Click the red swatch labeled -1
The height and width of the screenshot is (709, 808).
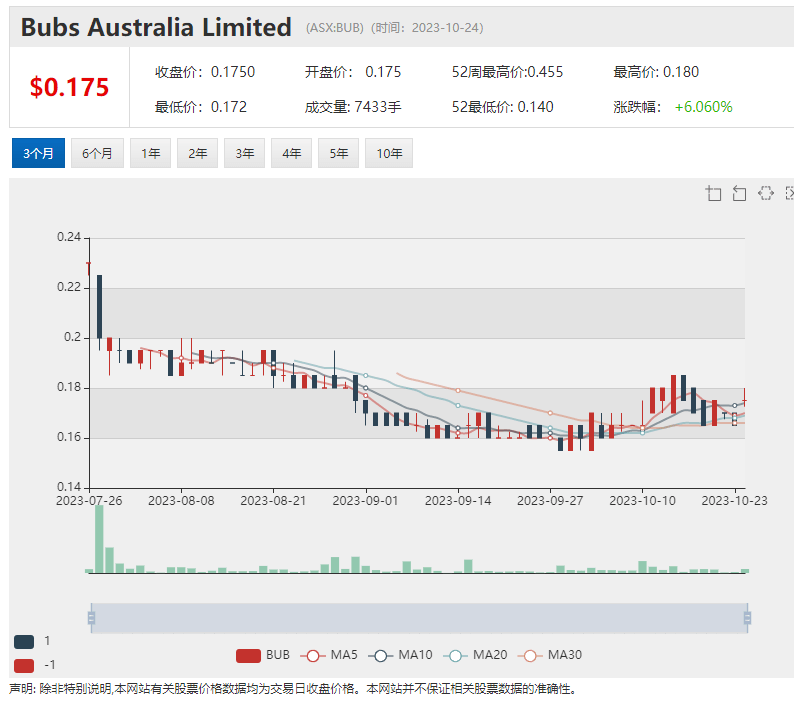24,665
